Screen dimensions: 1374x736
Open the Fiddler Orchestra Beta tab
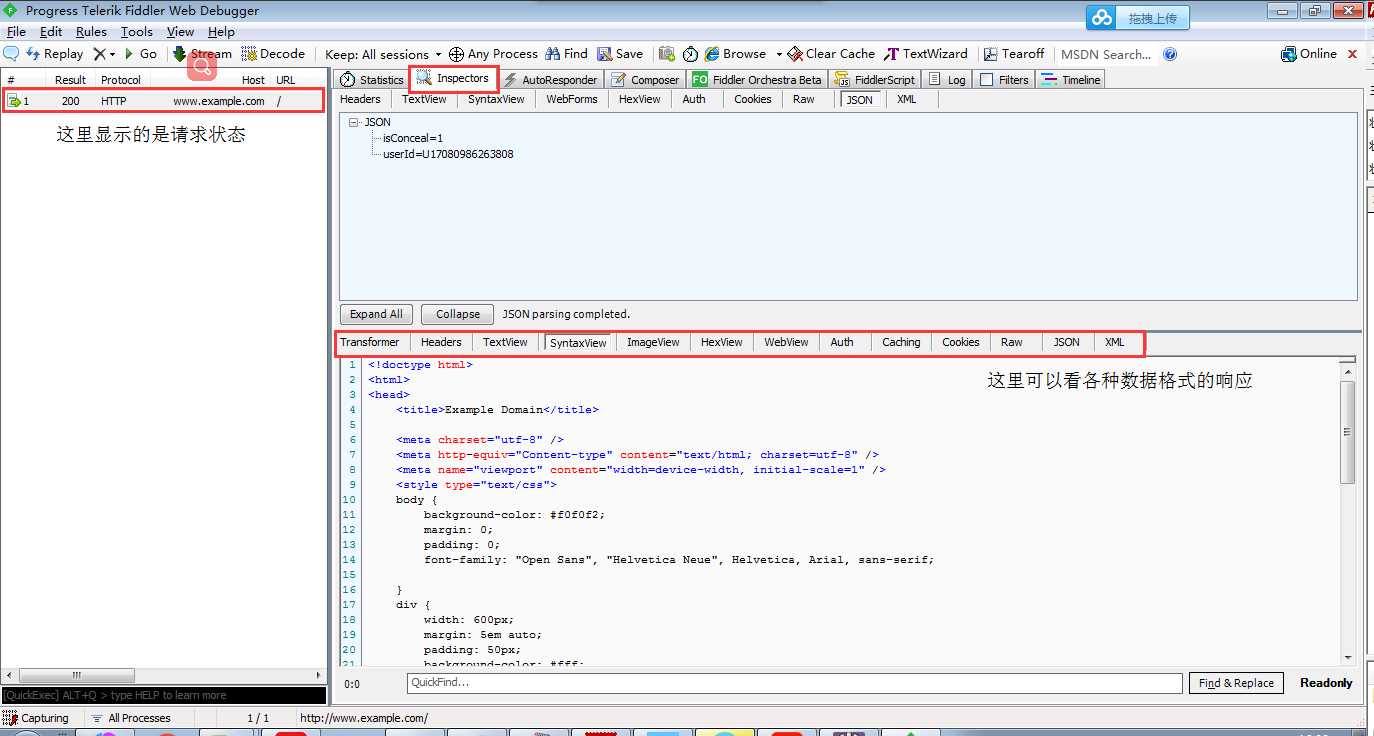pos(757,79)
